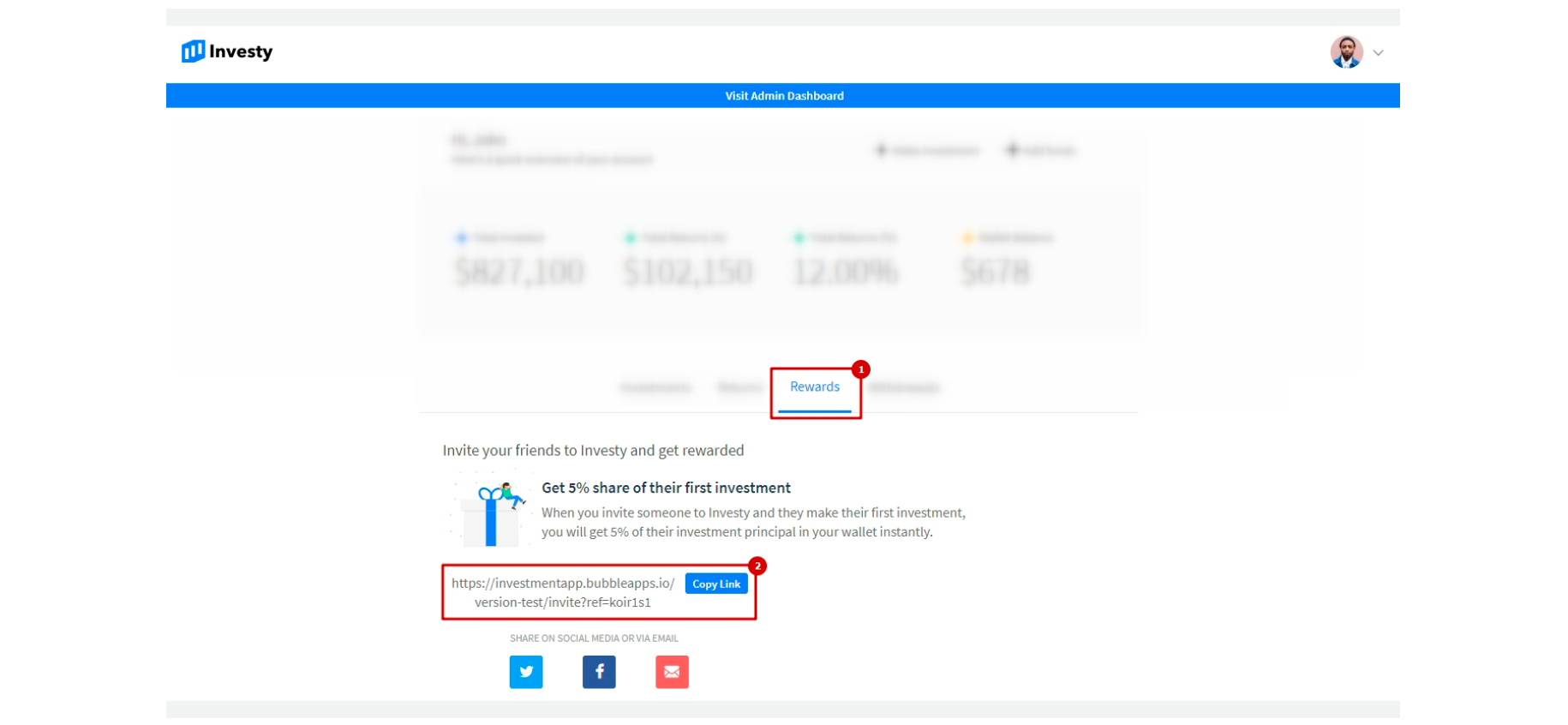The height and width of the screenshot is (725, 1568).
Task: Expand the account dropdown chevron
Action: 1378,52
